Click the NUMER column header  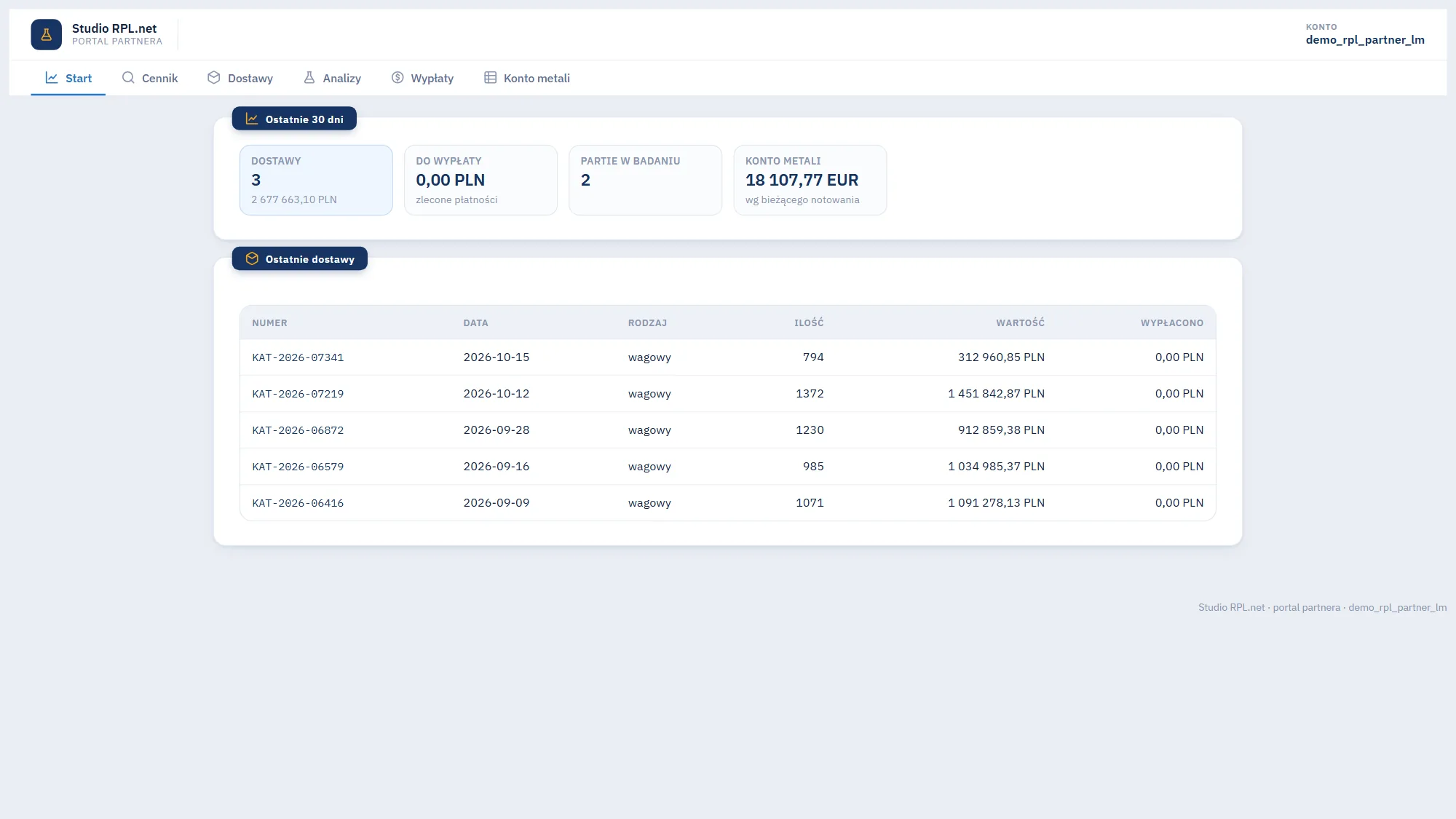[269, 323]
